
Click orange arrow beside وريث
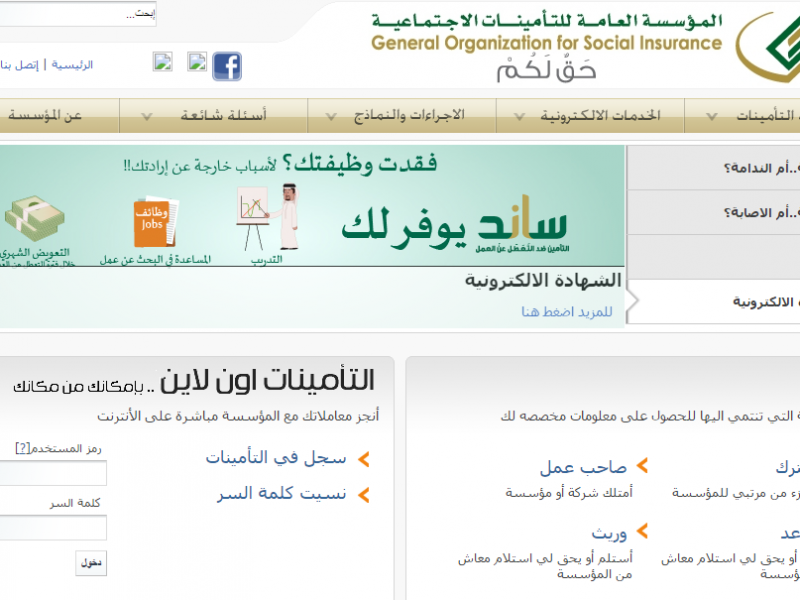pos(642,531)
